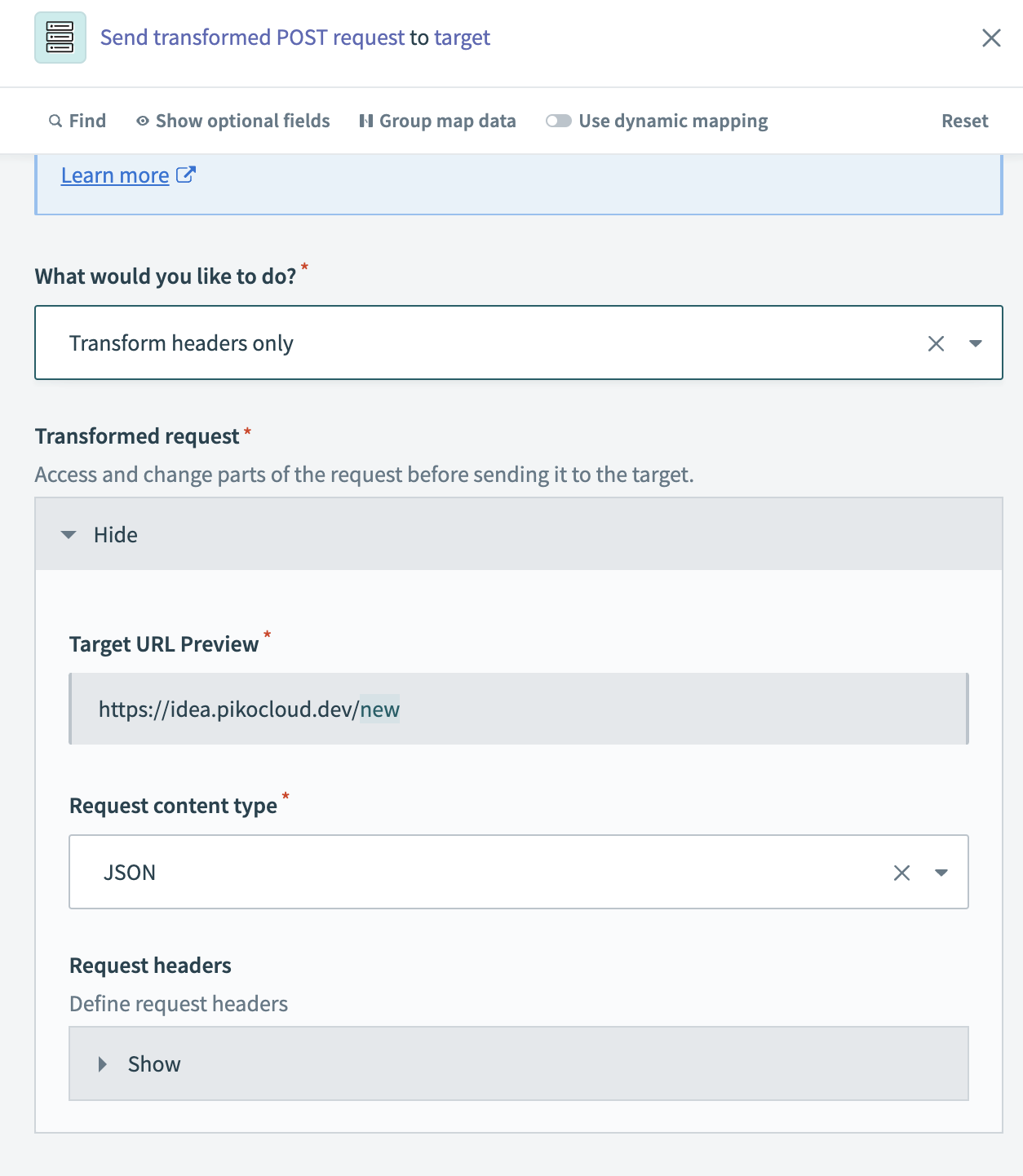The width and height of the screenshot is (1023, 1176).
Task: Click the Target URL Preview field
Action: tap(518, 709)
